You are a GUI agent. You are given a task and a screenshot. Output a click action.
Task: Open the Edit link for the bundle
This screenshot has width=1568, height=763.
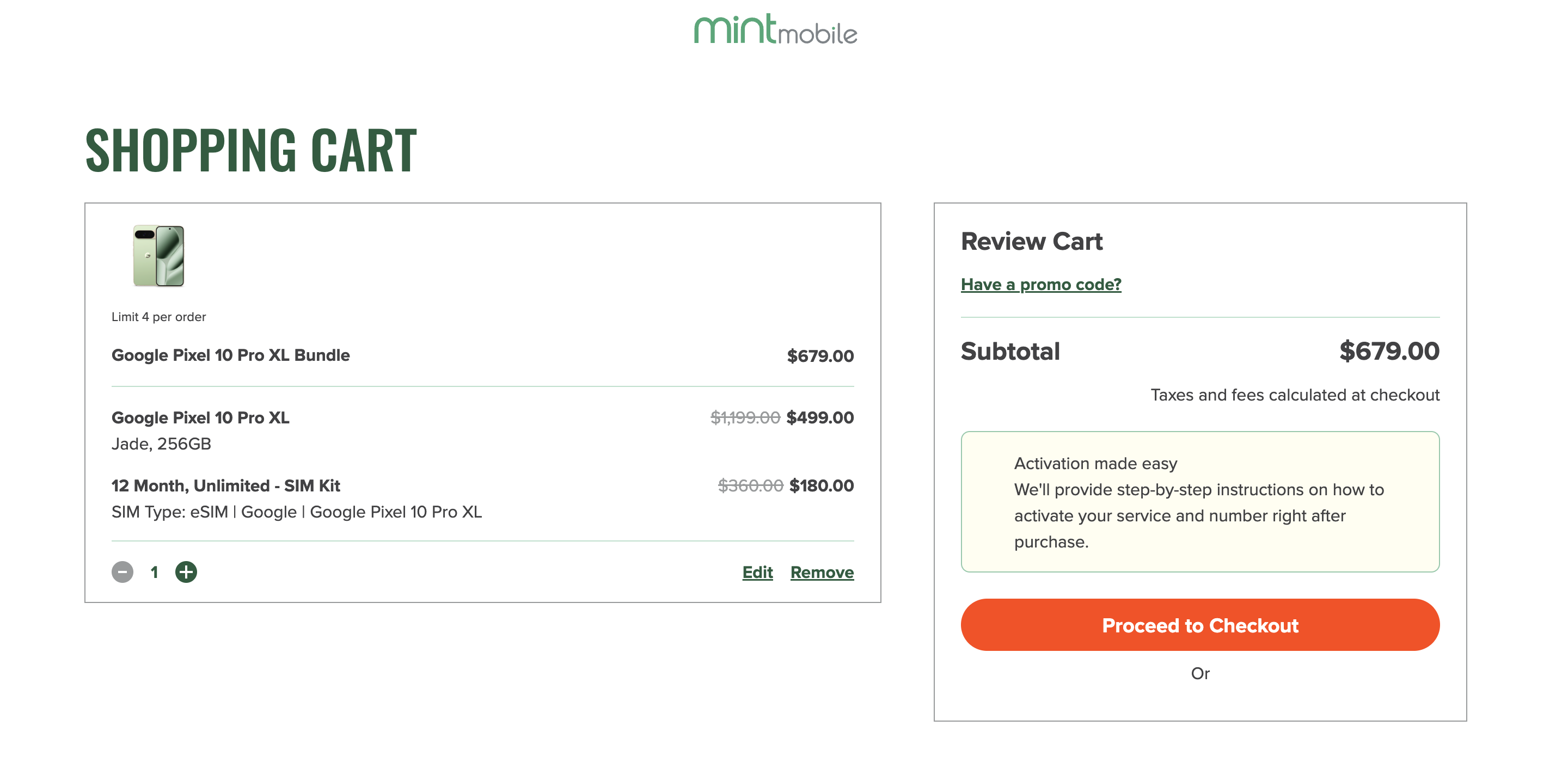(757, 573)
